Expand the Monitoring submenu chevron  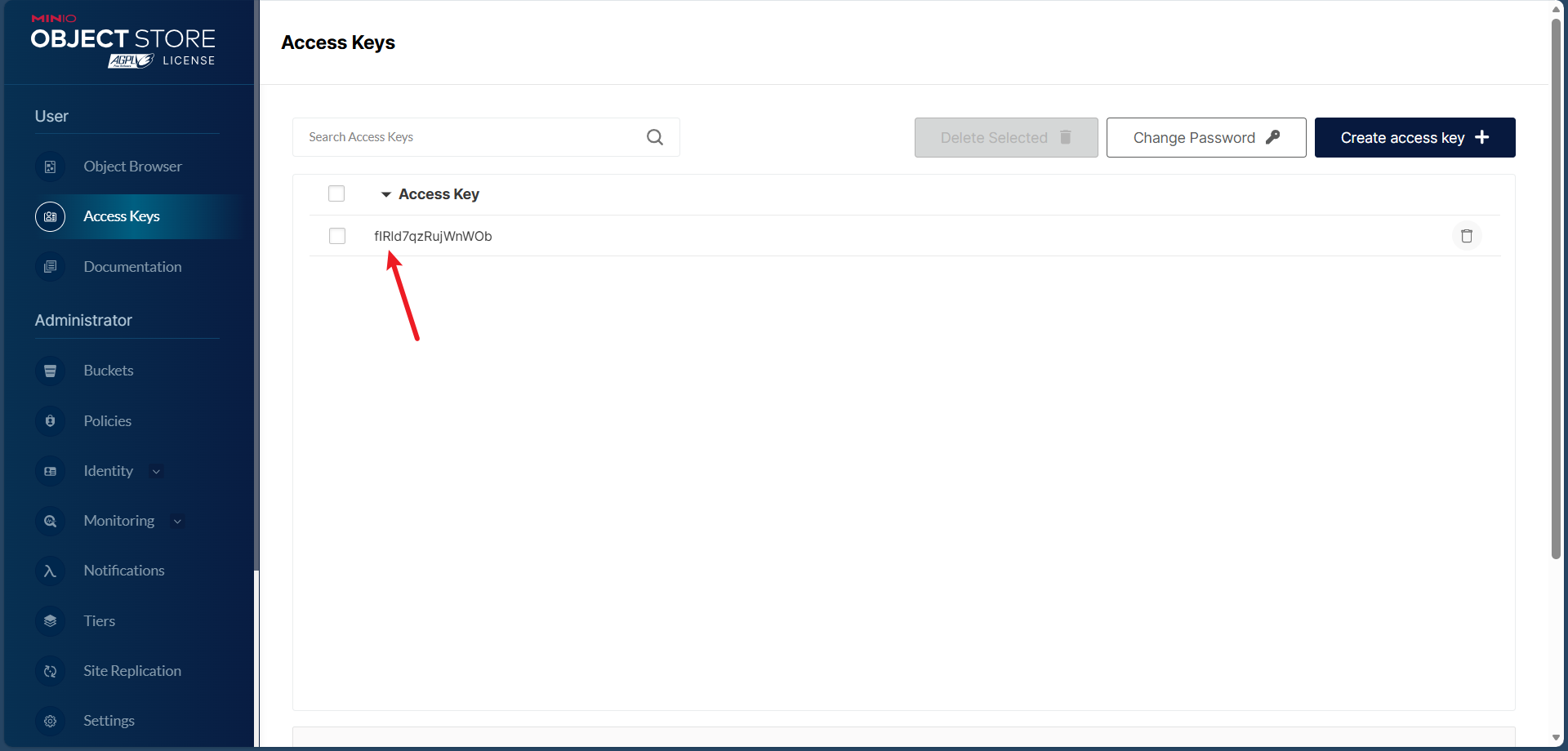[177, 521]
